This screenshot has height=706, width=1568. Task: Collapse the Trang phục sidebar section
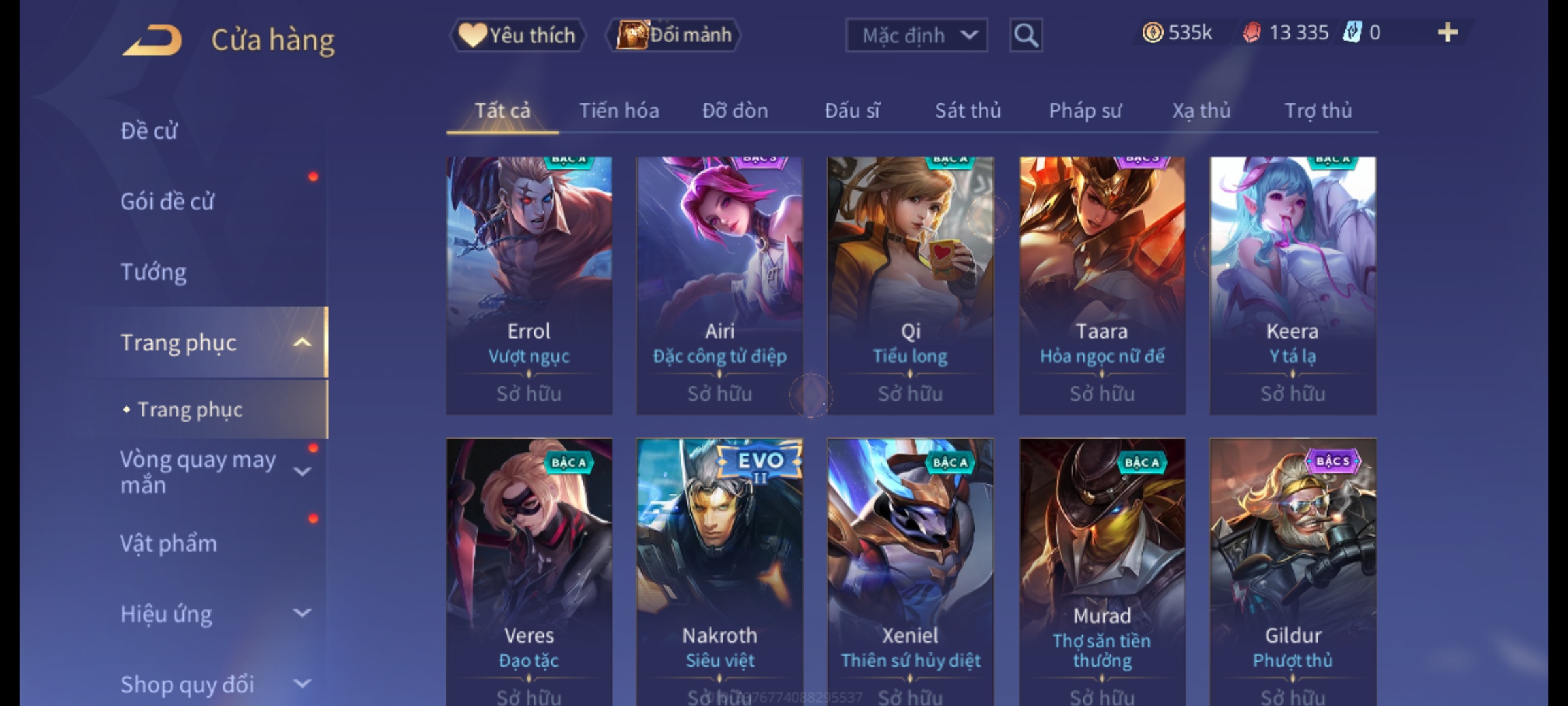302,343
